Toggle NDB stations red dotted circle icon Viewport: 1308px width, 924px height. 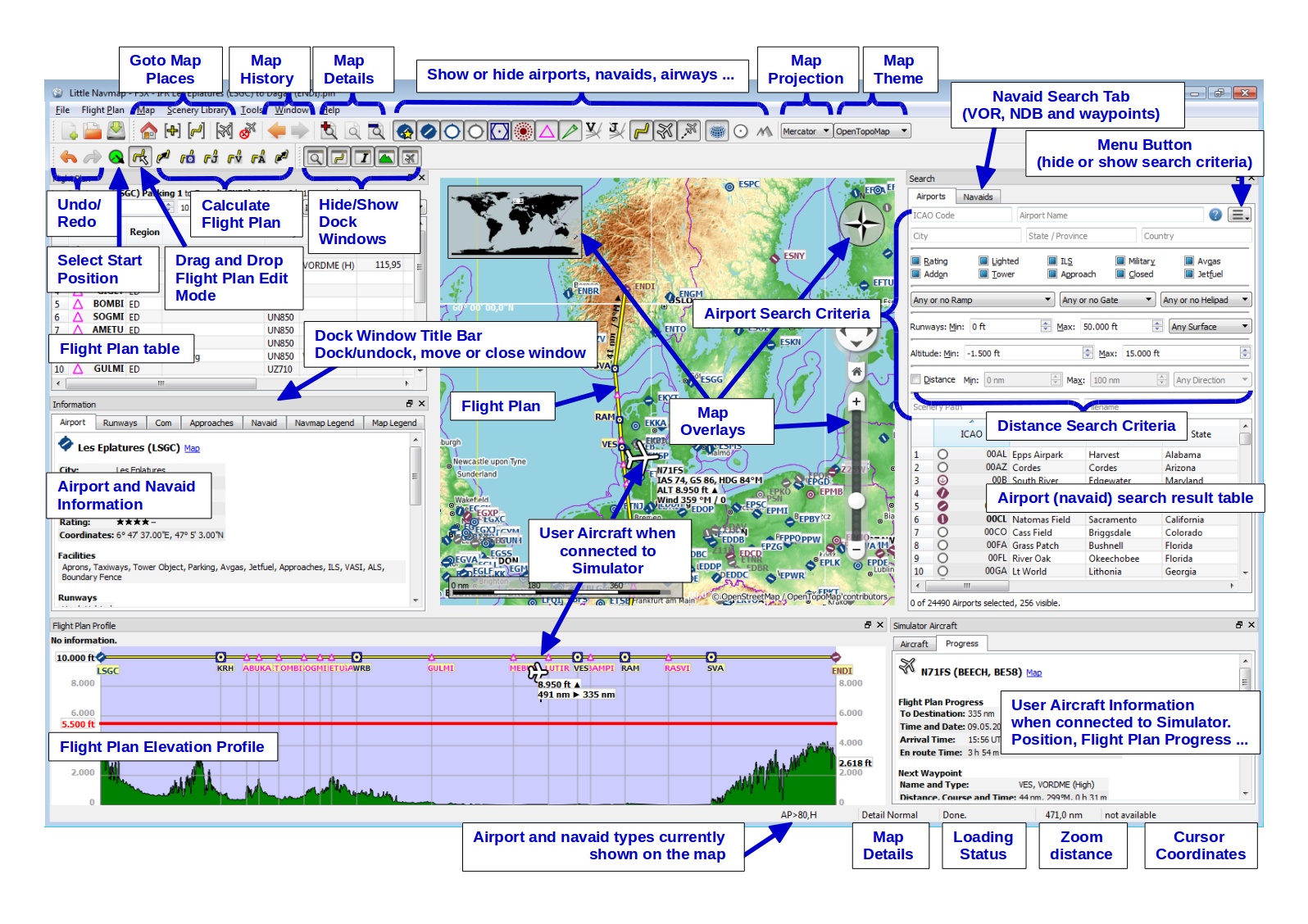coord(523,131)
